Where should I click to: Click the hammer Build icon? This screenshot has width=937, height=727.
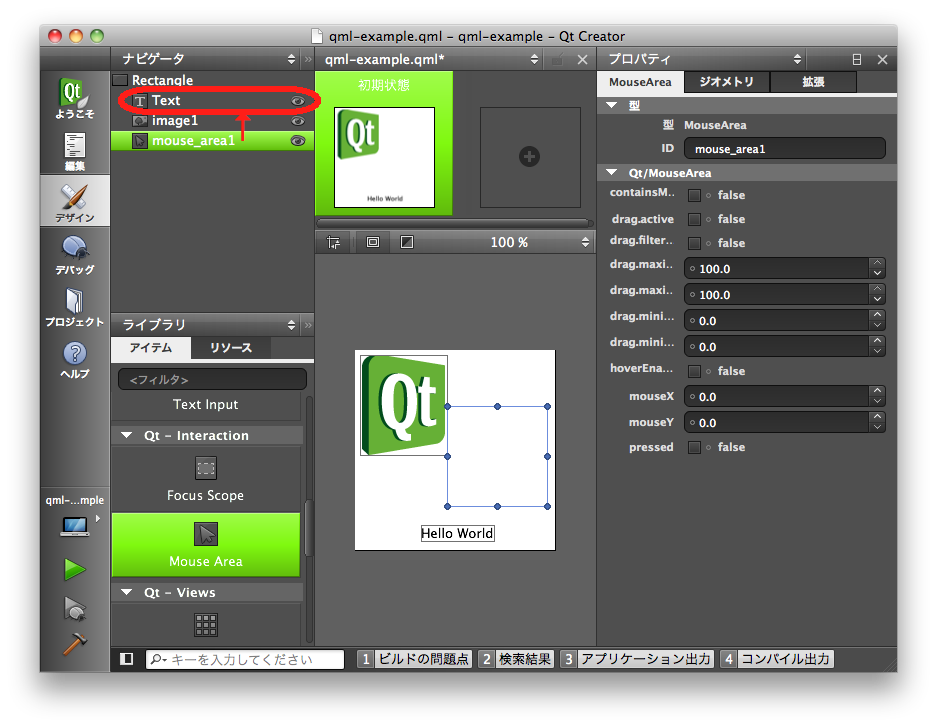tap(75, 645)
